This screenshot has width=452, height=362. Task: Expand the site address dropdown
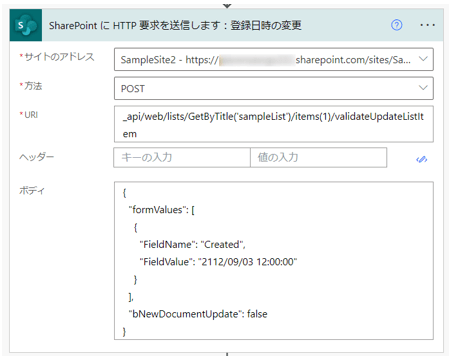(x=423, y=59)
